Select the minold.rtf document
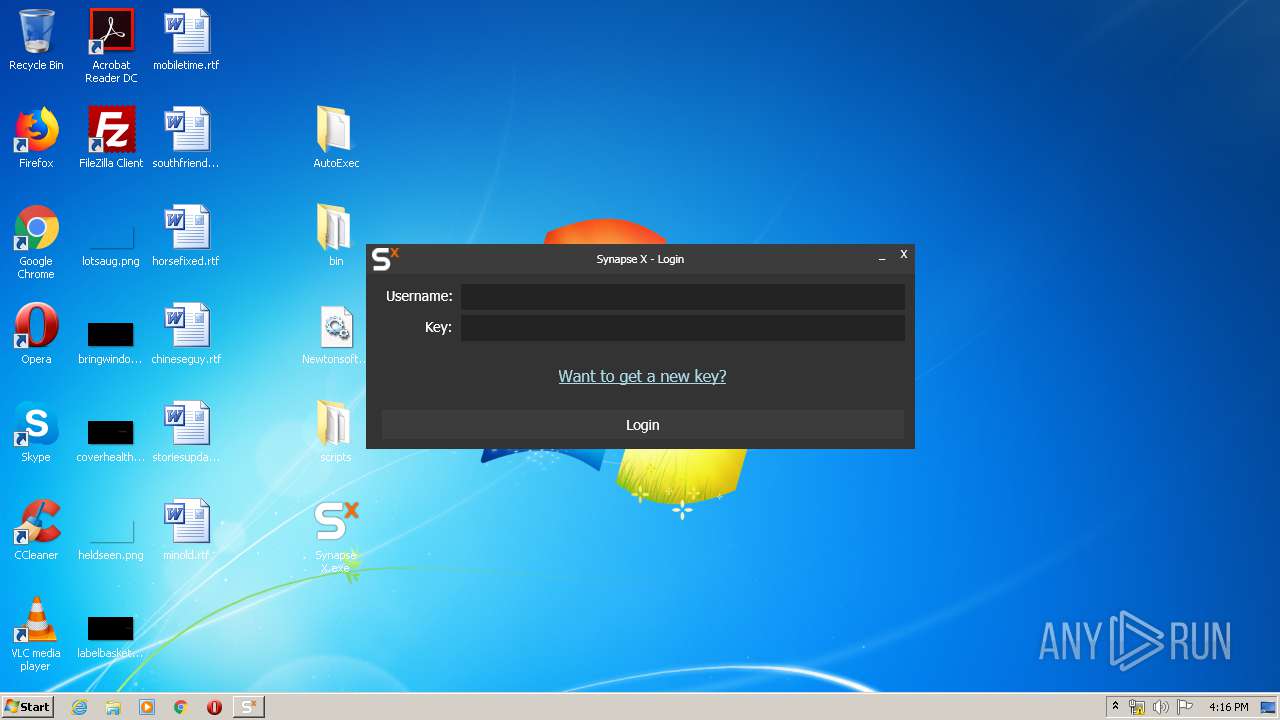 pyautogui.click(x=186, y=530)
